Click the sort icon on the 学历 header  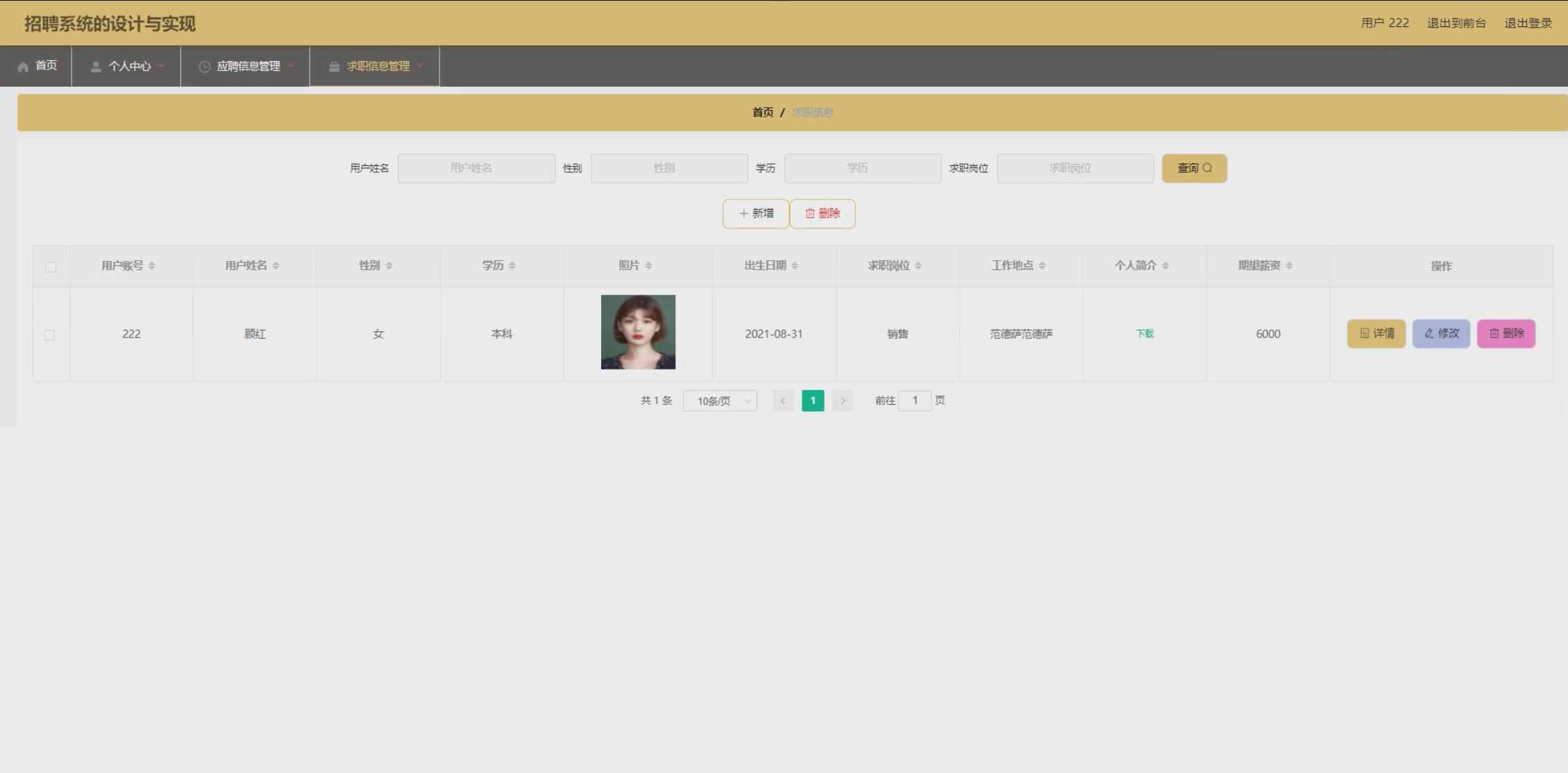(512, 266)
